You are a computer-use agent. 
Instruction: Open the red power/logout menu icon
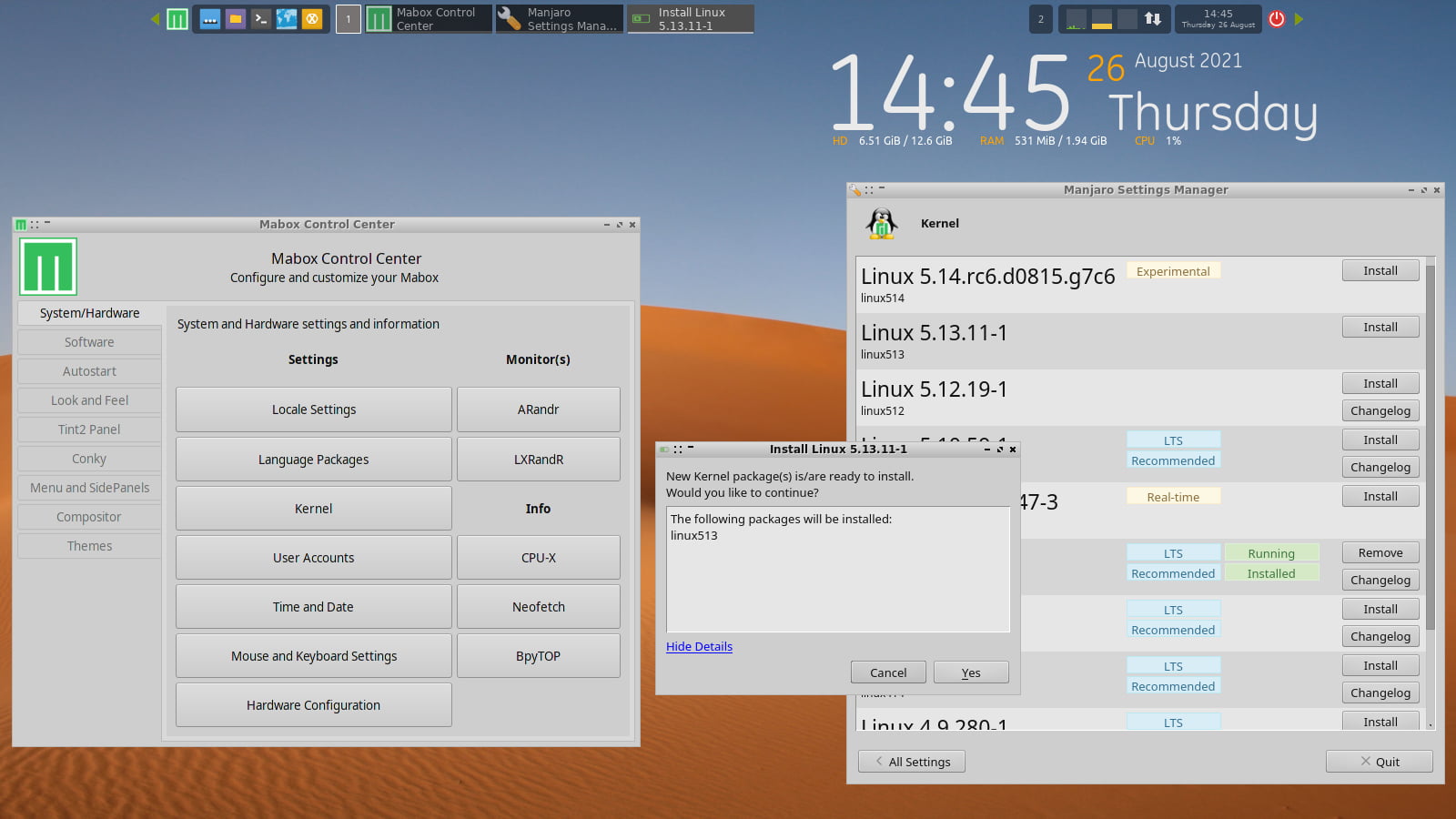click(1277, 19)
